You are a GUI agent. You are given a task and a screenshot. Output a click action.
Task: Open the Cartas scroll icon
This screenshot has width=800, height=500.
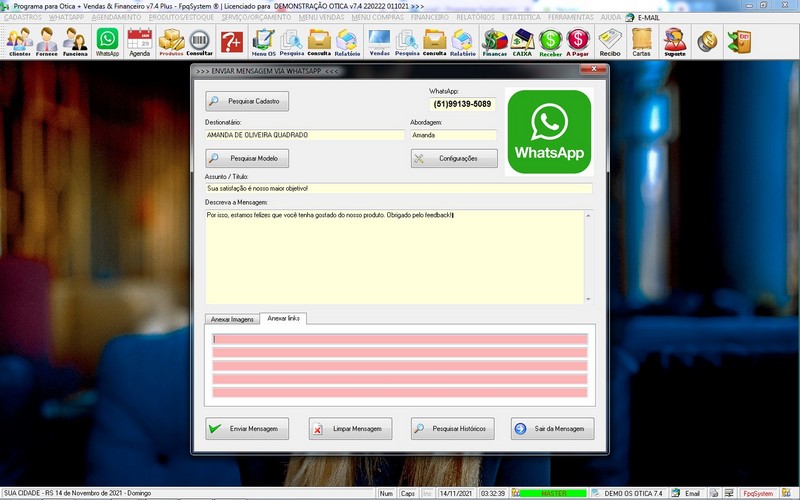pos(641,42)
